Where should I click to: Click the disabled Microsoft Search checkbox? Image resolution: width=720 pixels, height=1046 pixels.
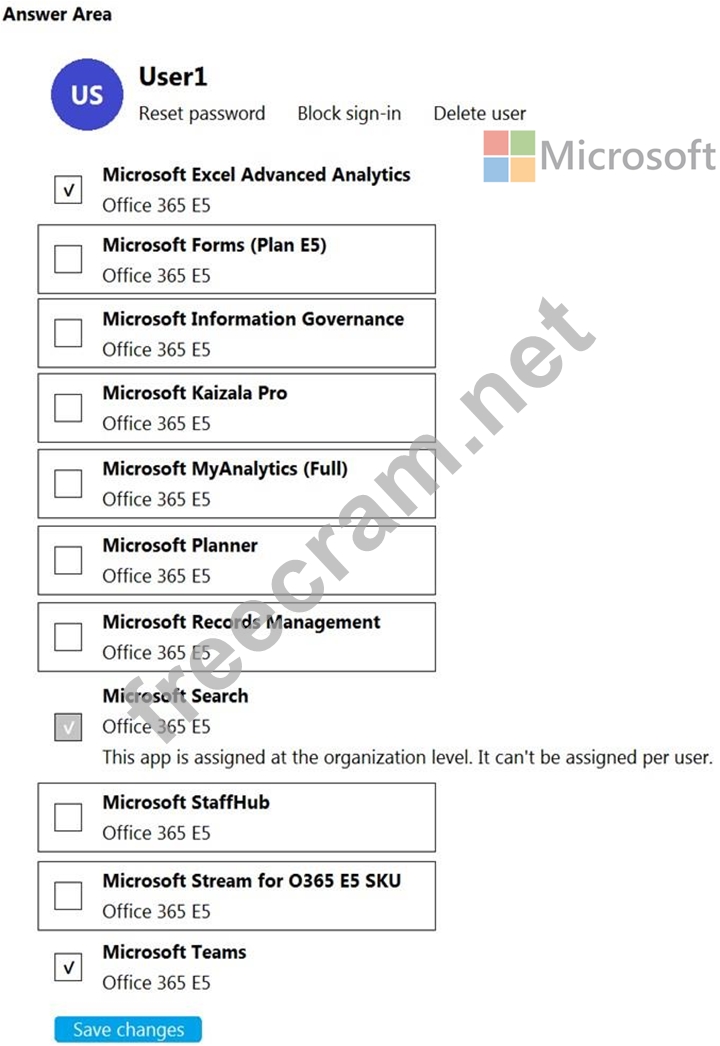68,727
